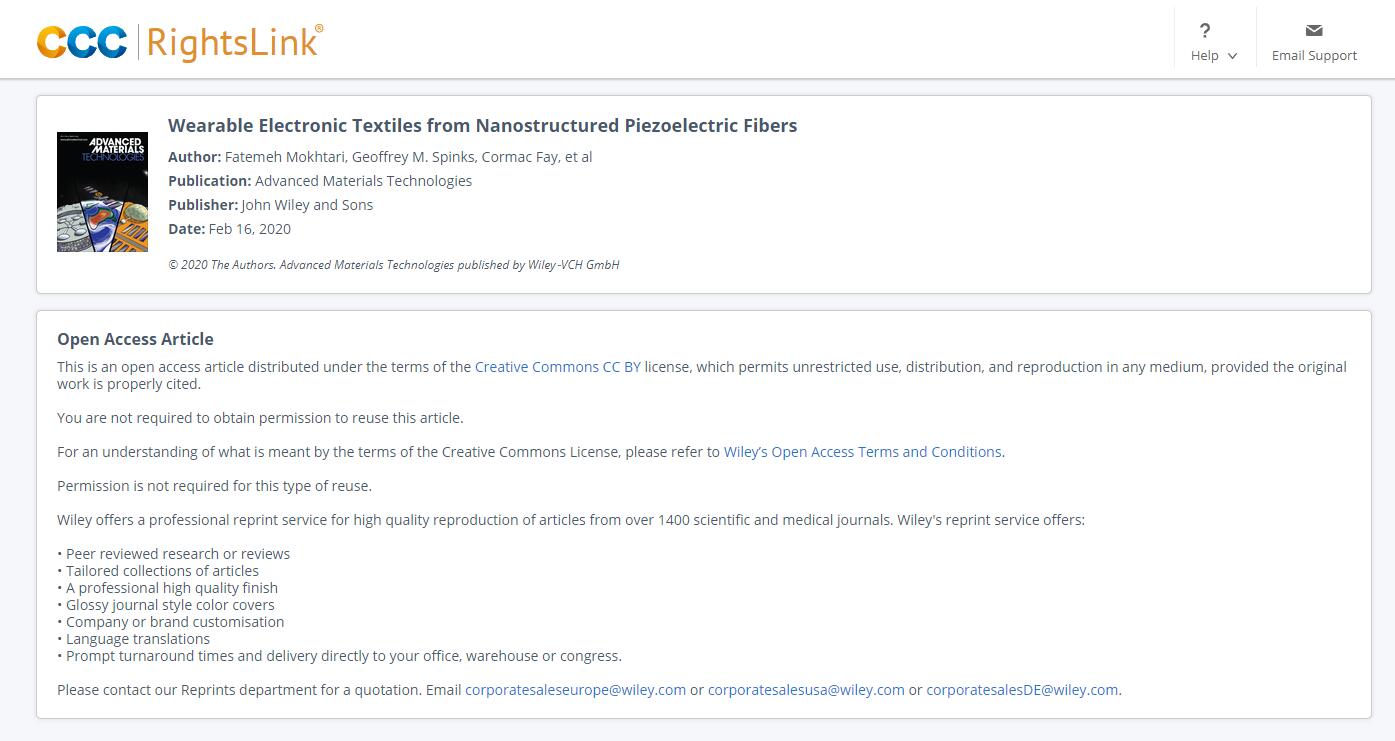Click the Advanced Materials Technologies cover thumbnail
1395x741 pixels.
[102, 192]
